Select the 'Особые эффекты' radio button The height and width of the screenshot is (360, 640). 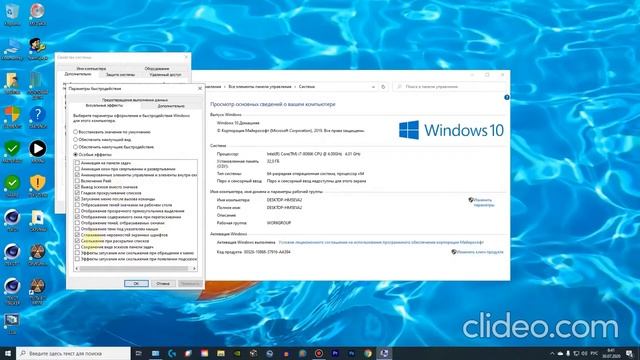tap(76, 155)
